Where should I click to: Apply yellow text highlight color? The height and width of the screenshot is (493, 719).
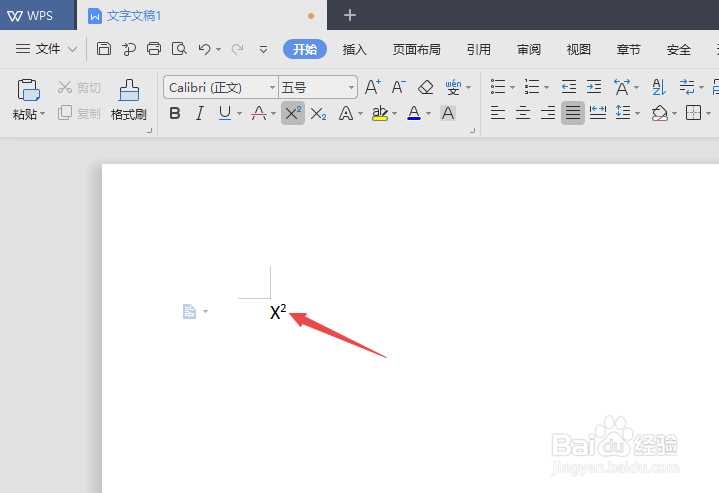click(380, 113)
